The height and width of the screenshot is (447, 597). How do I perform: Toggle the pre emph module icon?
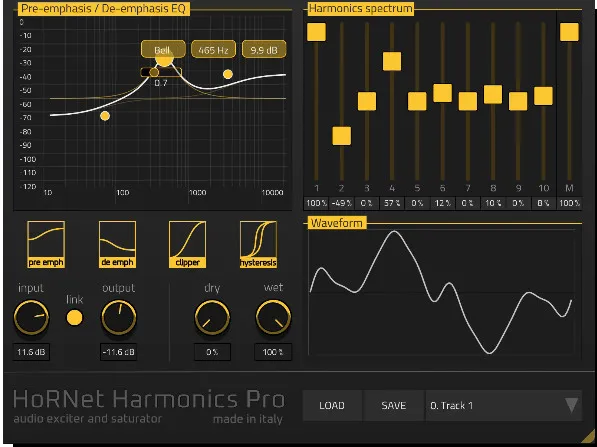[46, 244]
